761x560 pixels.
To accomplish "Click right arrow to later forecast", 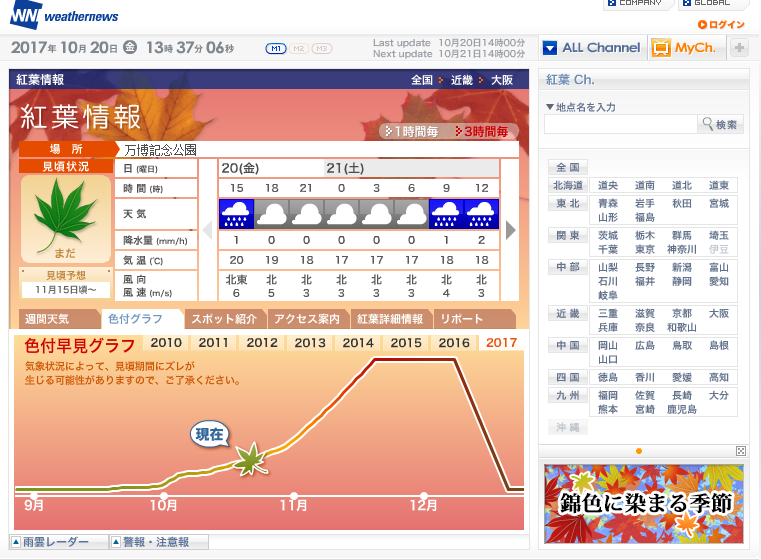I will pyautogui.click(x=510, y=230).
